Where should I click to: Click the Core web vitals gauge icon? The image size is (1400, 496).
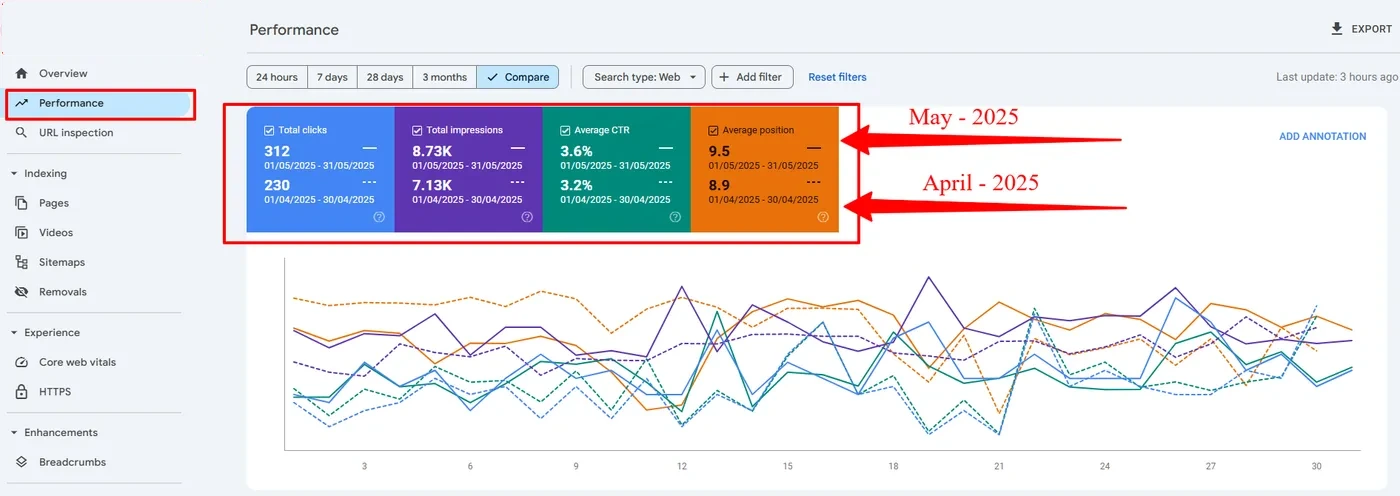[21, 362]
